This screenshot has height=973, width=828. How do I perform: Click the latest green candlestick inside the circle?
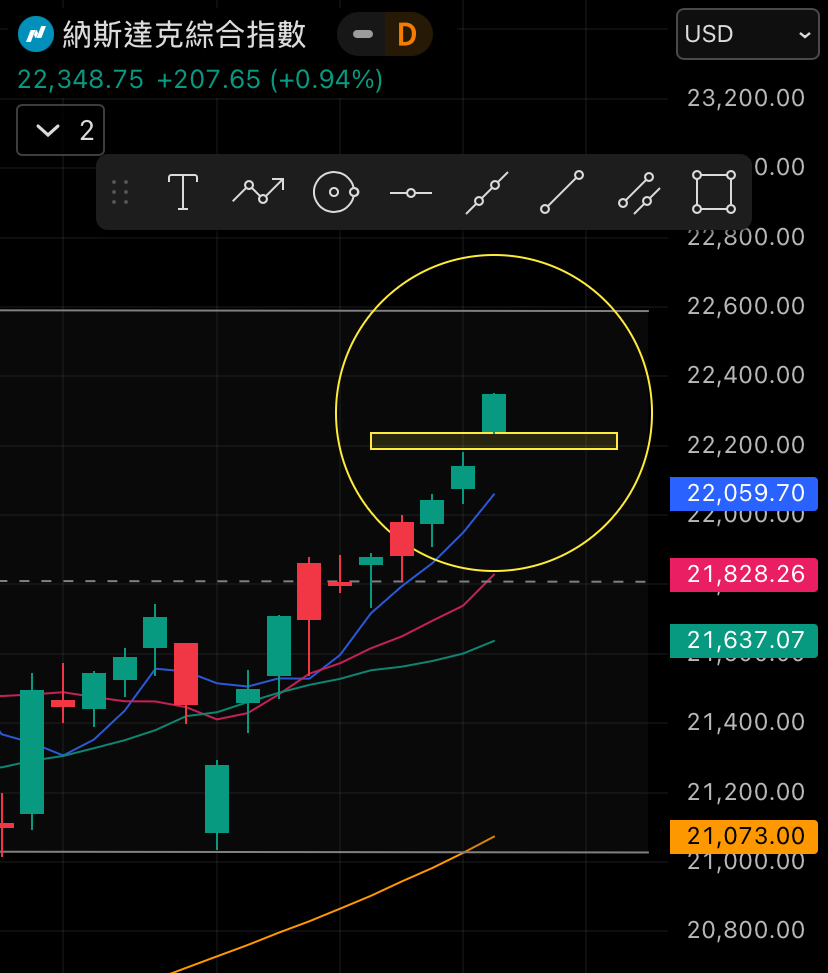coord(494,413)
